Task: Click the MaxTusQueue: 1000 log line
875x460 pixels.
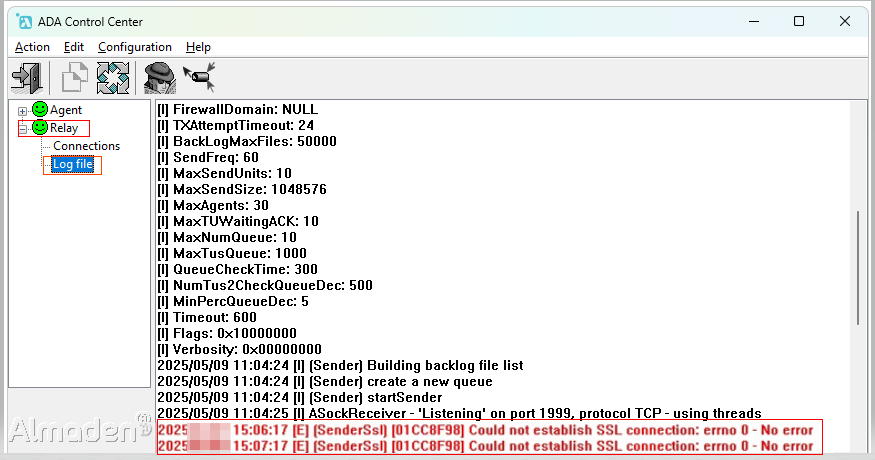Action: 232,253
